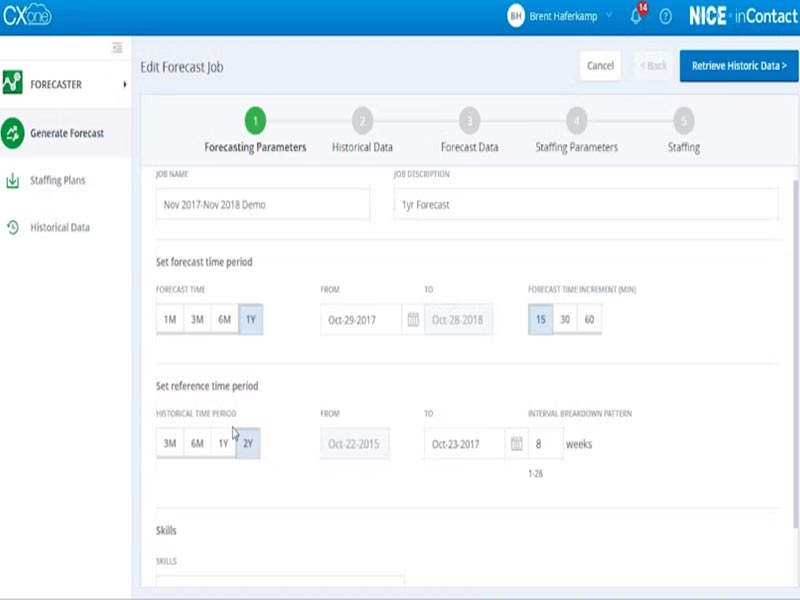The height and width of the screenshot is (600, 800).
Task: Open the Skills dropdown field
Action: tap(280, 581)
